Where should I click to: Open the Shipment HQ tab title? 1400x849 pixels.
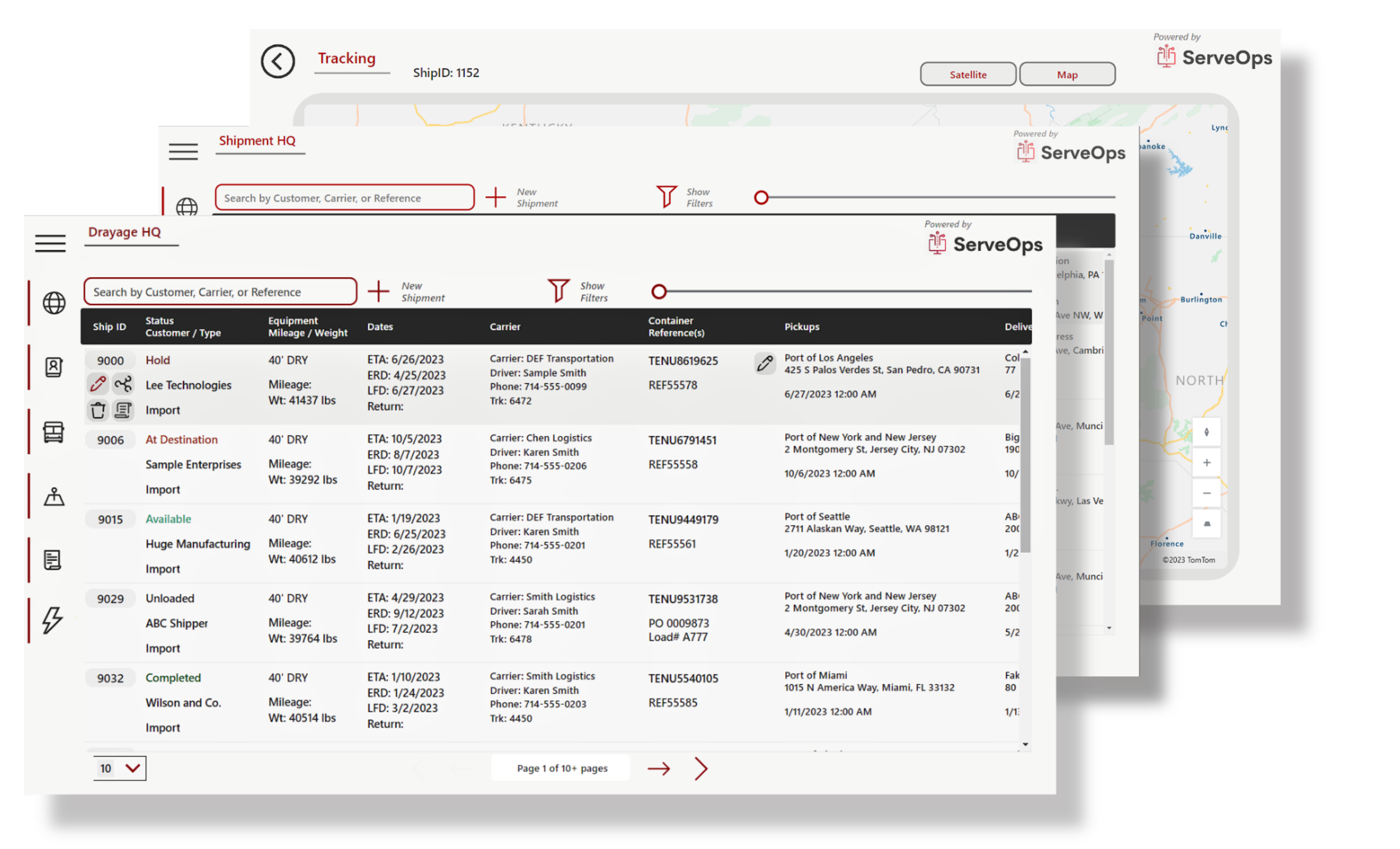pyautogui.click(x=257, y=141)
